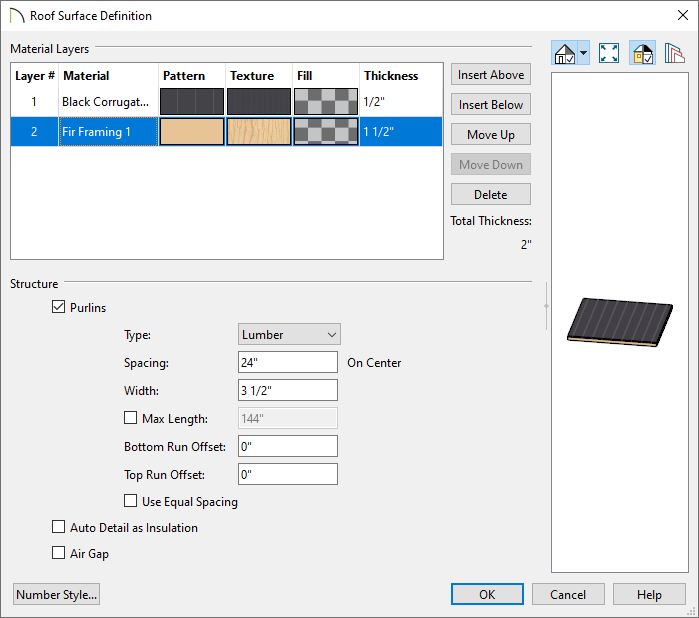Click the Insert Above button
Image resolution: width=699 pixels, height=618 pixels.
490,75
